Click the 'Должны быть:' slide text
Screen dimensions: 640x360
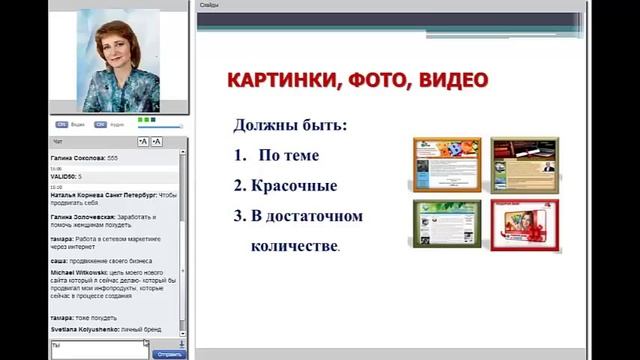coord(290,125)
